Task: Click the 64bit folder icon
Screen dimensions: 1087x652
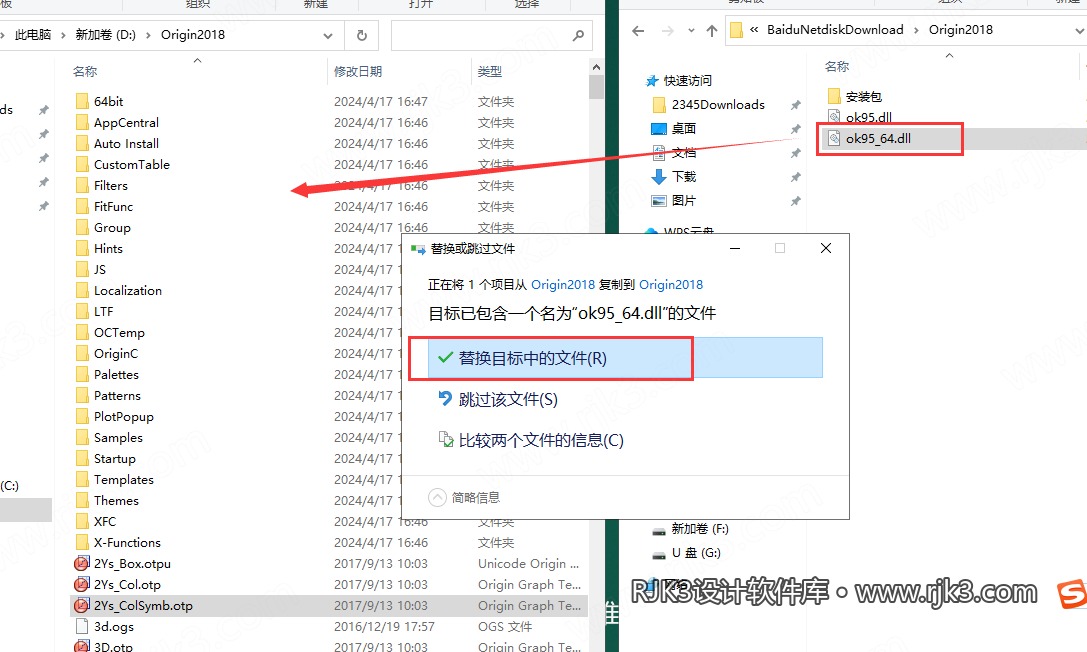Action: (x=82, y=101)
